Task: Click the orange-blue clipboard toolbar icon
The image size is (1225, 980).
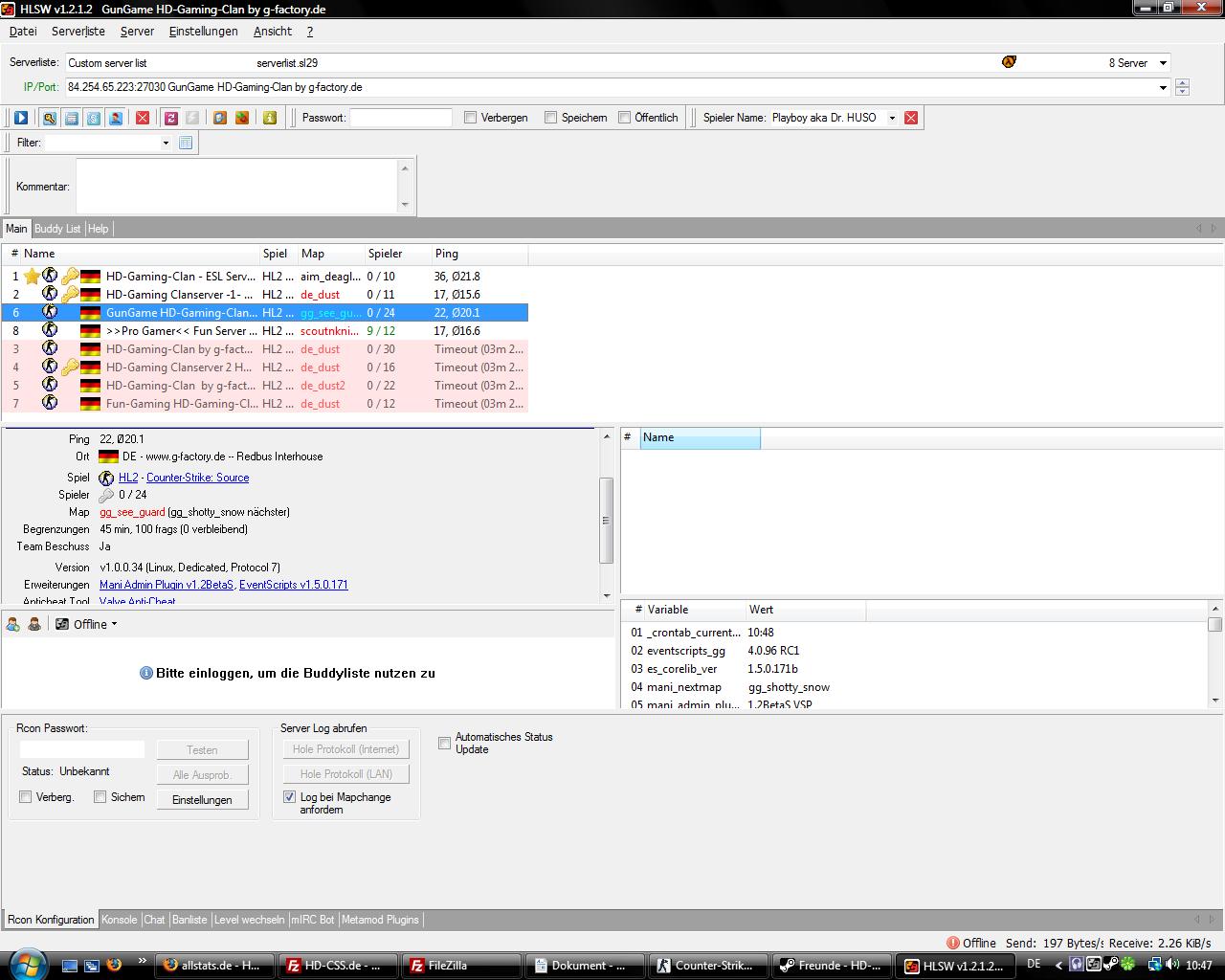Action: [220, 118]
